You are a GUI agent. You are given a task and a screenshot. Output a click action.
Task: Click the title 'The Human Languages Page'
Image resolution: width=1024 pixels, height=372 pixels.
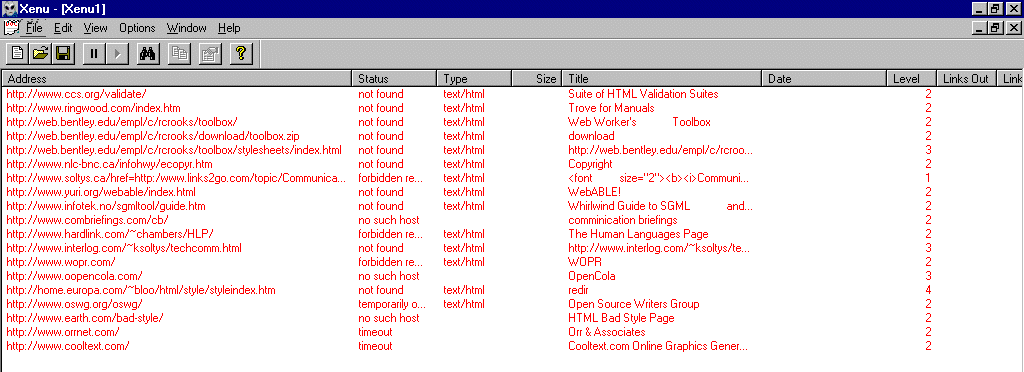[638, 234]
